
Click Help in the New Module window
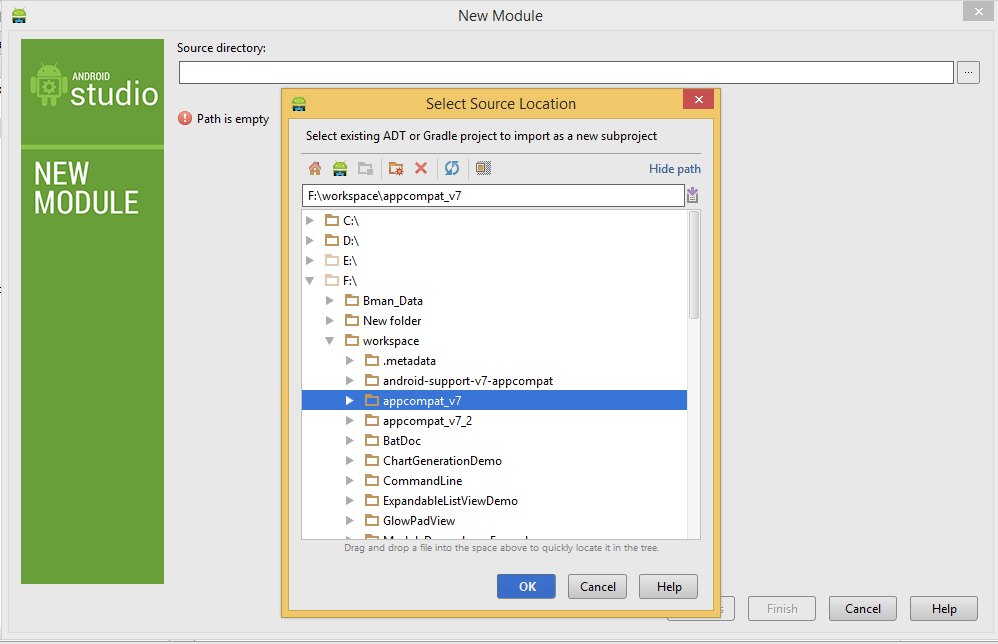pos(944,609)
